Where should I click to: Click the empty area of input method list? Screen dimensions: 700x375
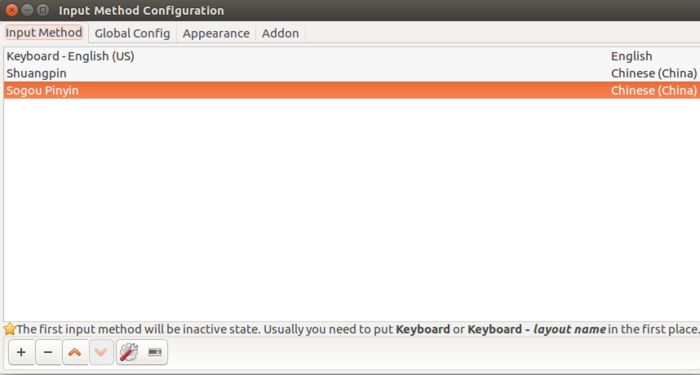[352, 210]
